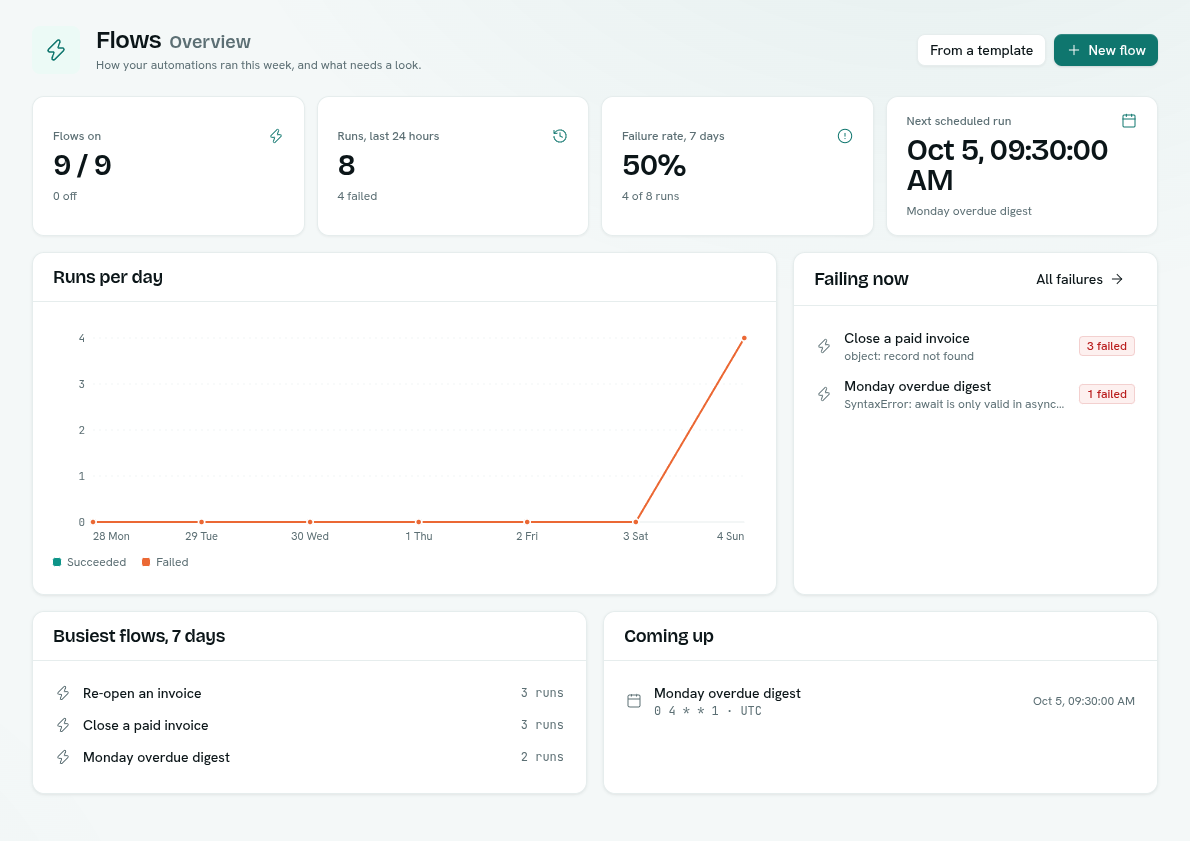Click '3 runs' beside Re-open an invoice
Screen dimensions: 1190x841
[x=542, y=693]
